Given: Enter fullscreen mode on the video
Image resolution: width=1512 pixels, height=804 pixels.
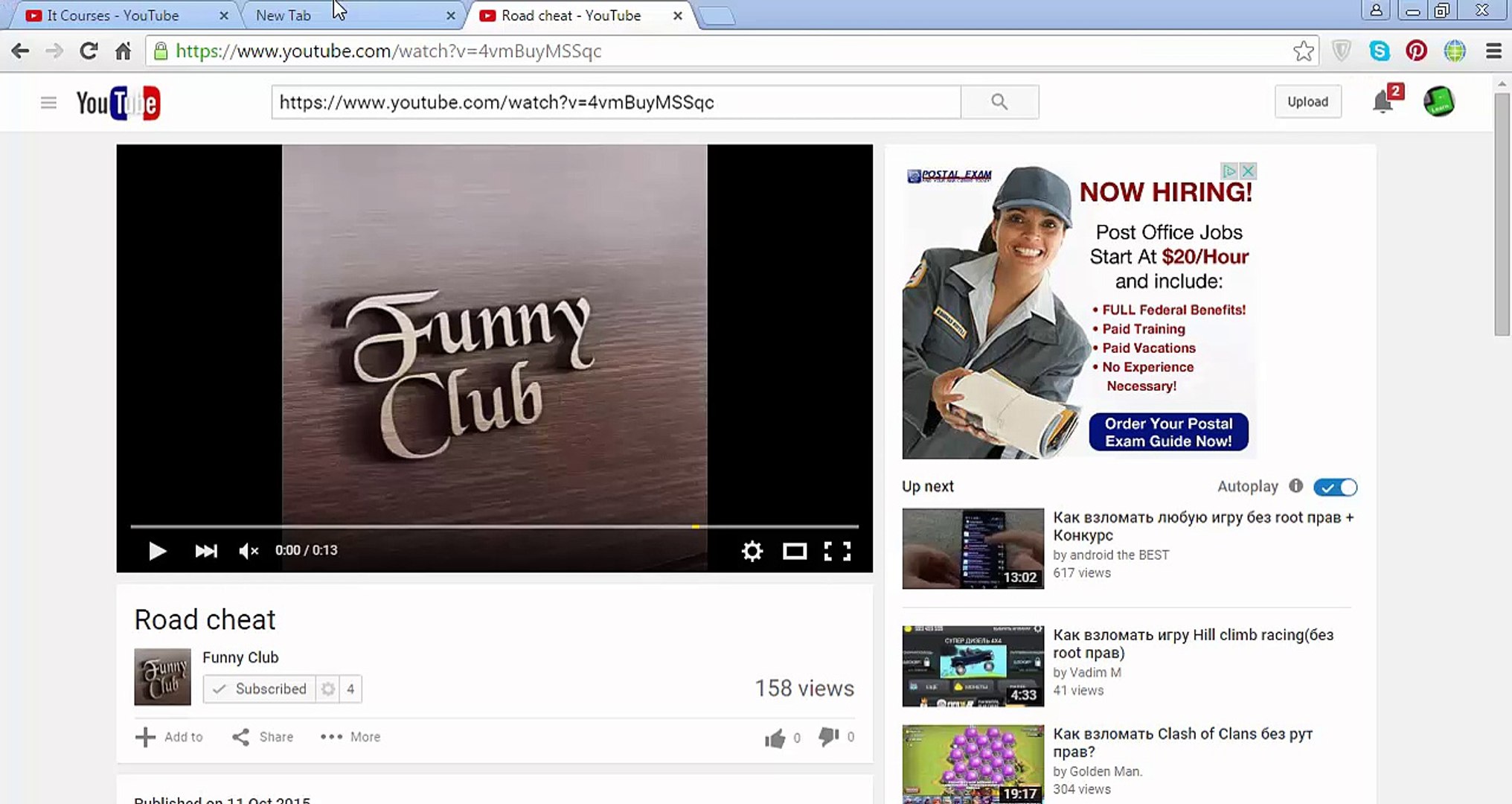Looking at the screenshot, I should 838,551.
